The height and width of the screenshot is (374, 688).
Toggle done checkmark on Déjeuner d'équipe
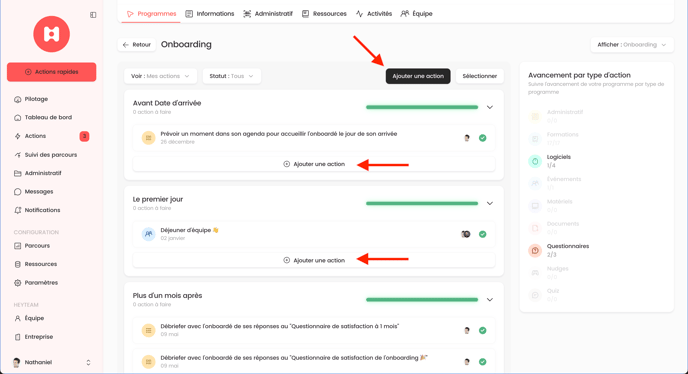(x=483, y=234)
